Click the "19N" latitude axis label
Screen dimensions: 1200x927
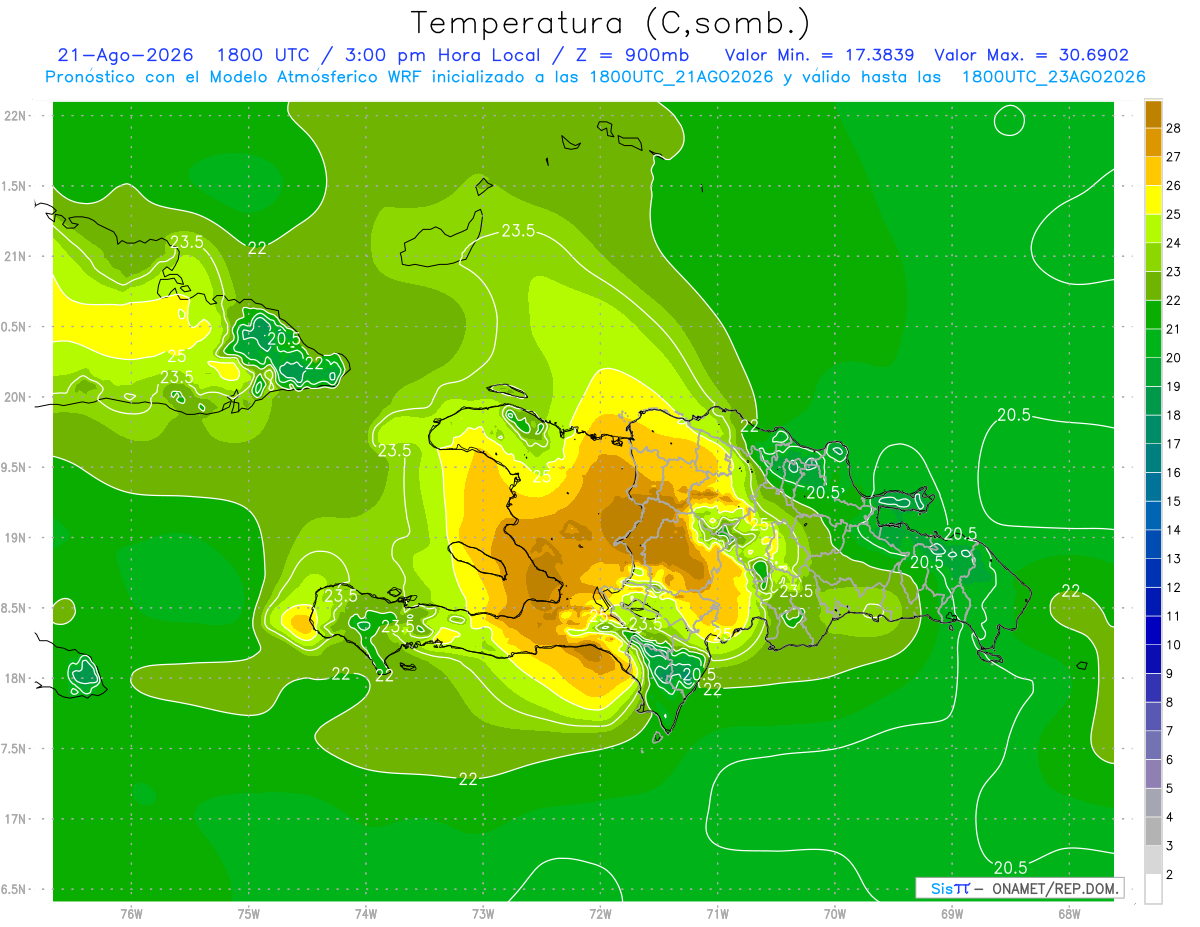(x=16, y=538)
